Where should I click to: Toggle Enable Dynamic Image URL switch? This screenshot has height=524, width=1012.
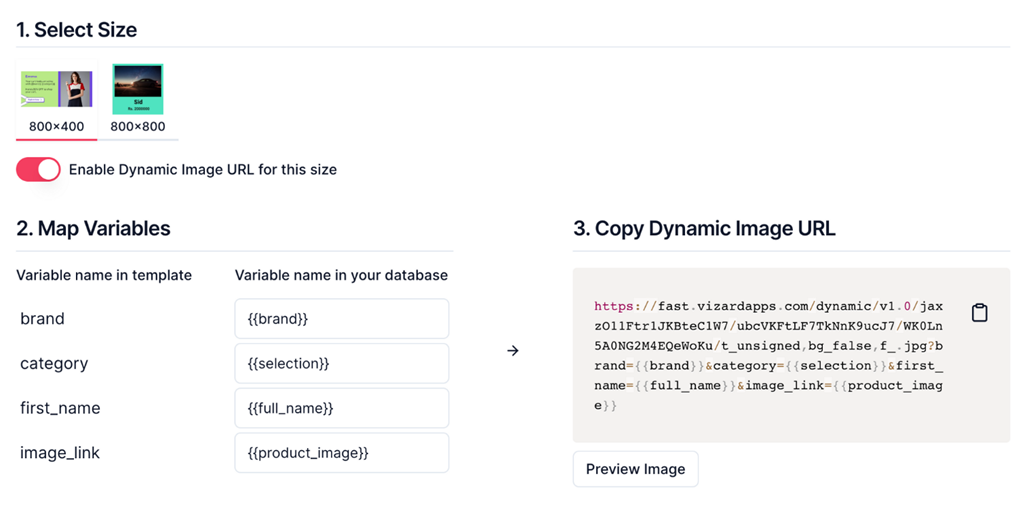39,170
